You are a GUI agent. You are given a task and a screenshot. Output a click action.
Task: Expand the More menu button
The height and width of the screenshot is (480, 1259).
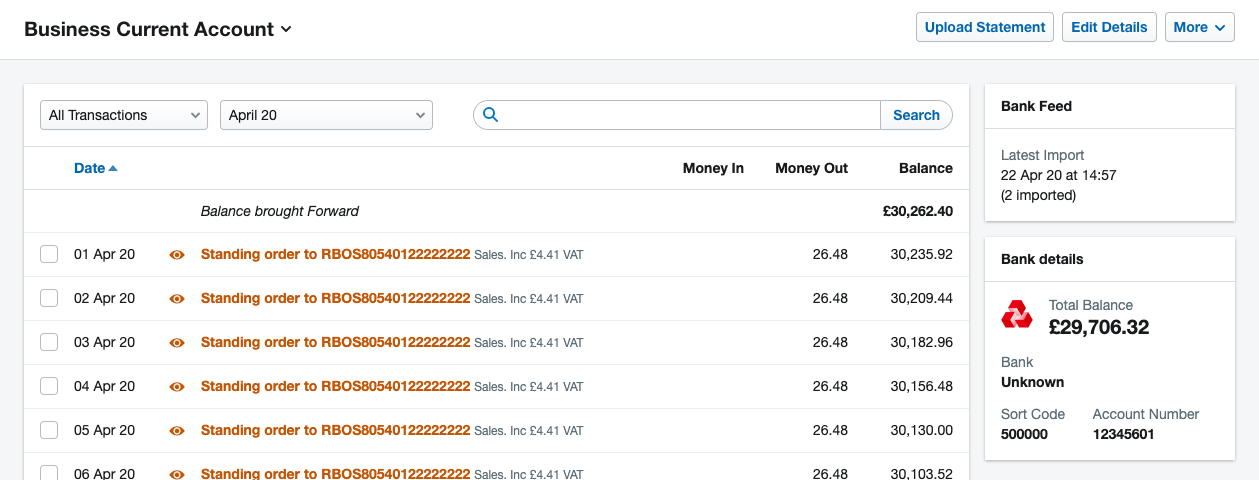[x=1200, y=27]
